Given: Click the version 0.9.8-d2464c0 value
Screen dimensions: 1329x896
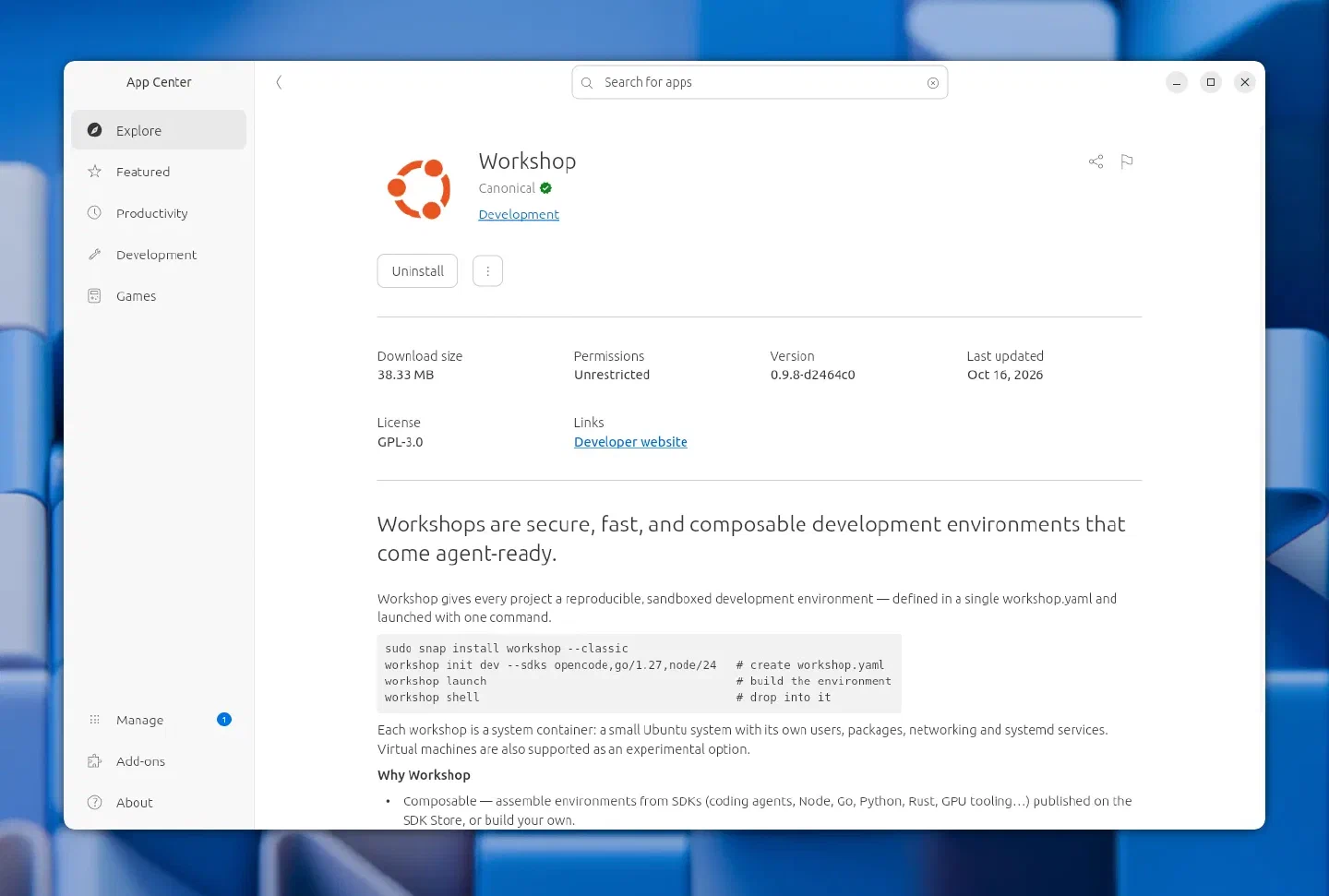Looking at the screenshot, I should click(812, 375).
